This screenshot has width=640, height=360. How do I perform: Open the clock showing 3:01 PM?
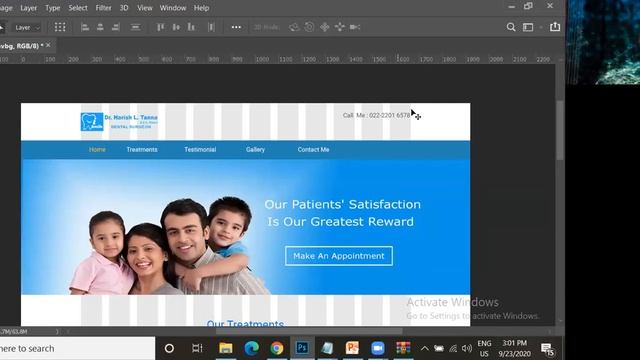(x=514, y=349)
